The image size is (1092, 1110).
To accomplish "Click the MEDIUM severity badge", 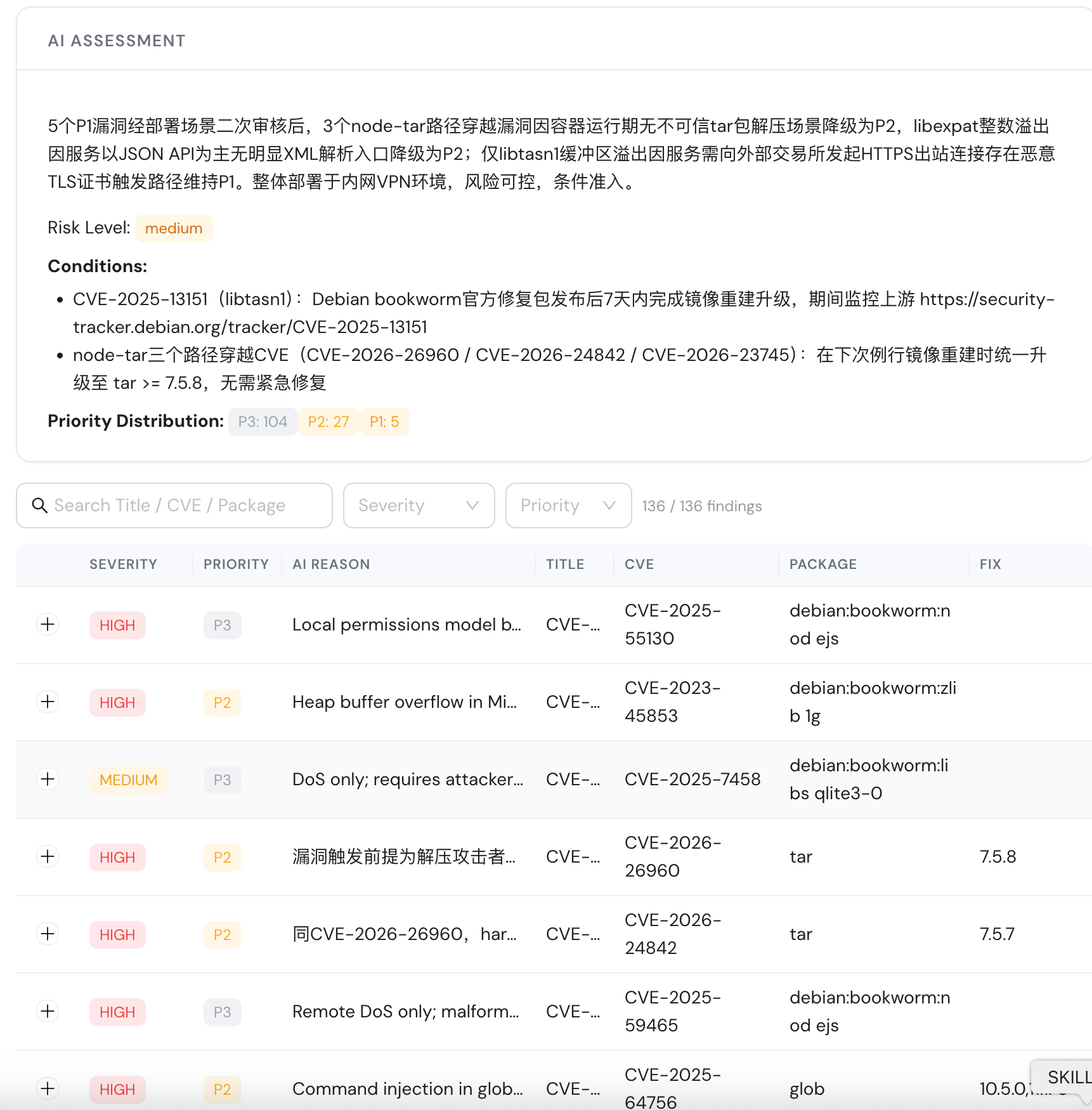I will point(129,780).
